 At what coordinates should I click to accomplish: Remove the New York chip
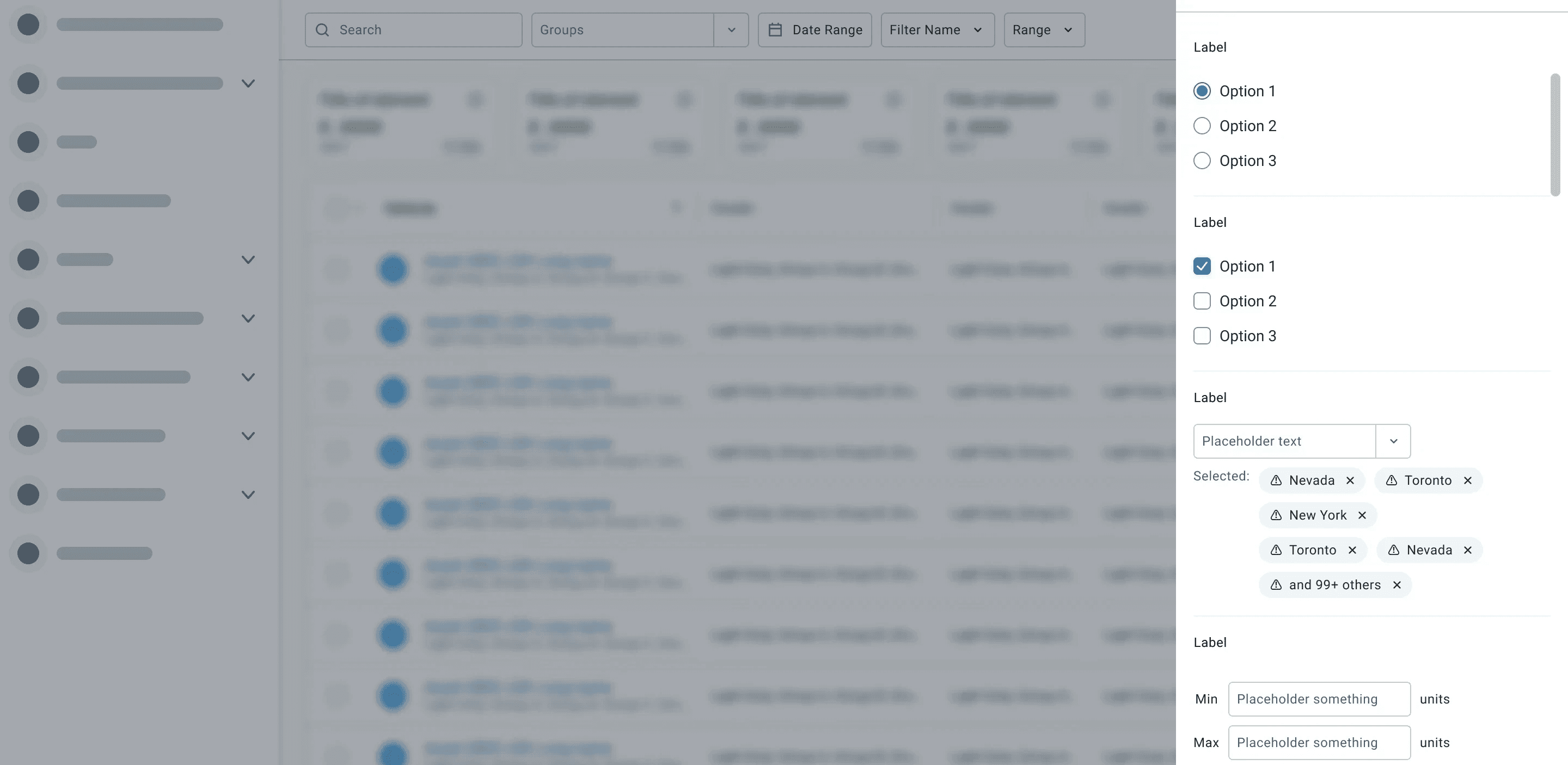1362,515
